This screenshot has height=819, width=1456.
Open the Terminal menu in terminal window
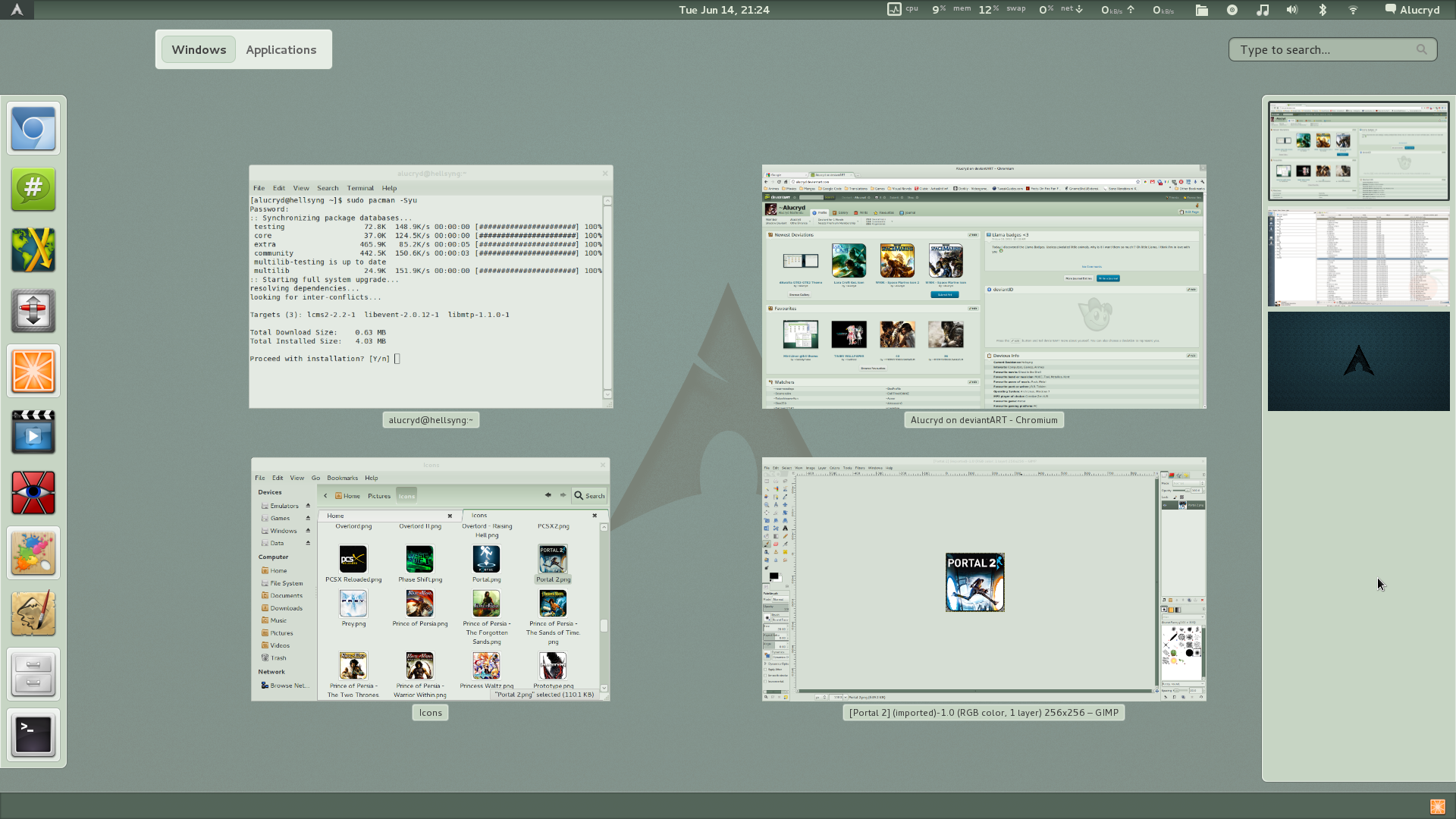click(360, 188)
